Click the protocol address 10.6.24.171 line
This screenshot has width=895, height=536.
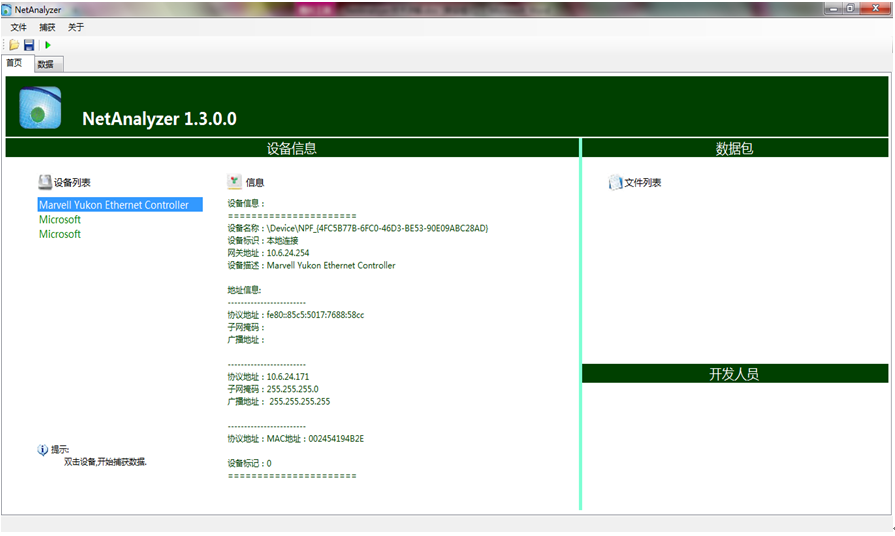point(268,377)
